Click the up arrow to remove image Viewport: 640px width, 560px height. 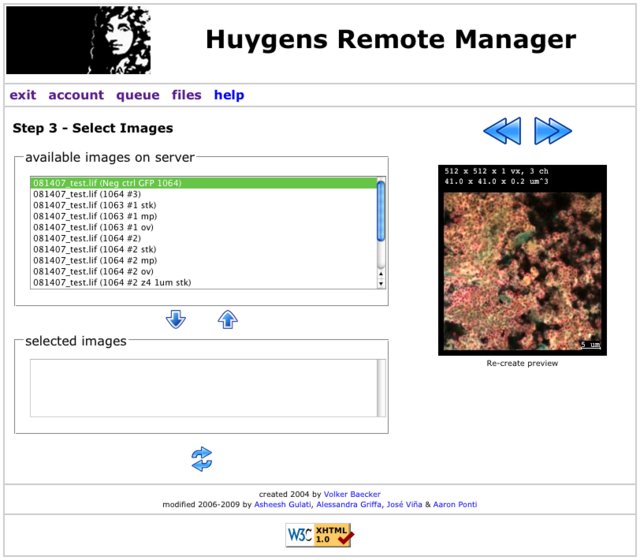(x=228, y=320)
